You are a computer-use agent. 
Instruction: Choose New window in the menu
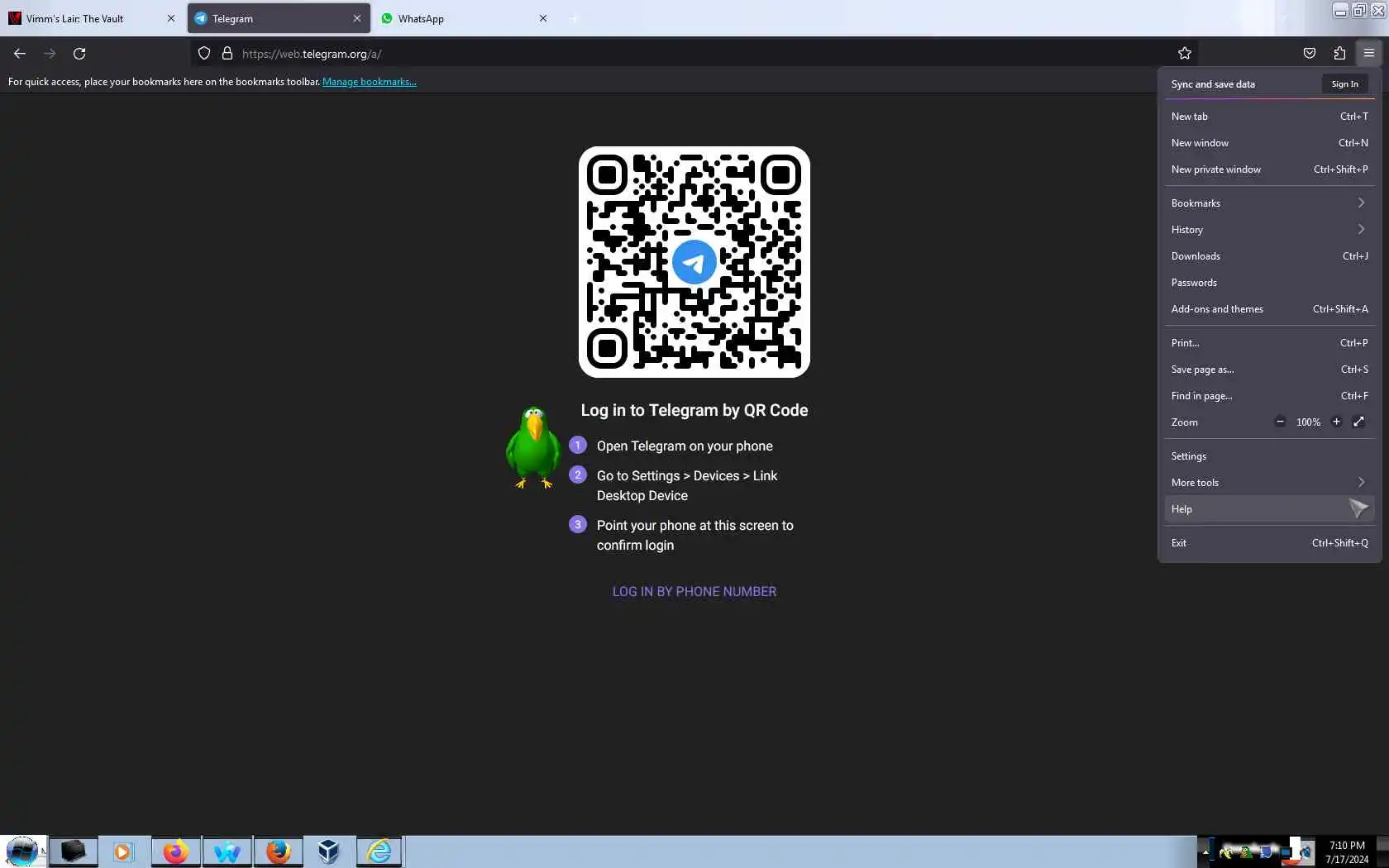click(x=1269, y=143)
